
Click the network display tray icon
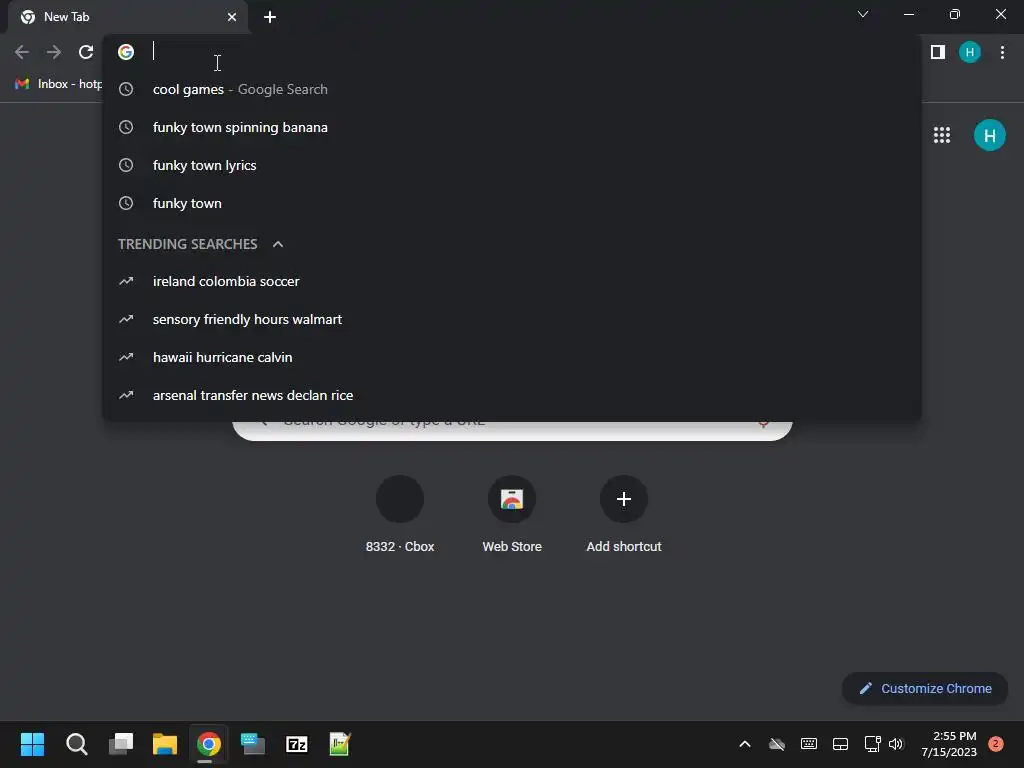point(872,744)
